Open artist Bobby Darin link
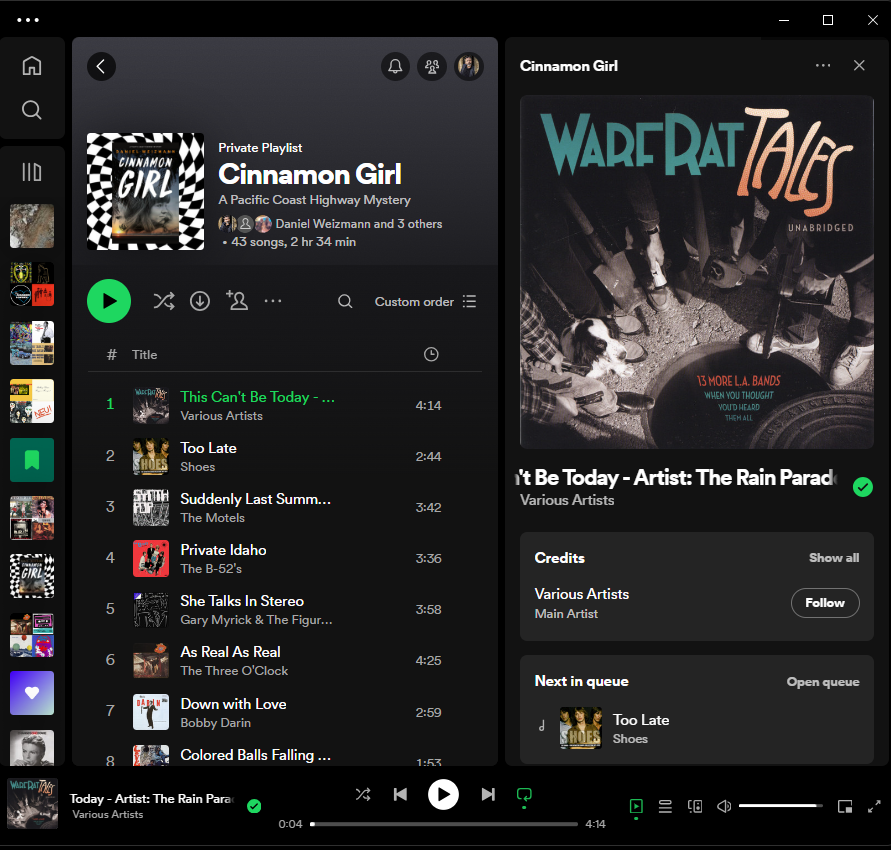 [x=215, y=723]
